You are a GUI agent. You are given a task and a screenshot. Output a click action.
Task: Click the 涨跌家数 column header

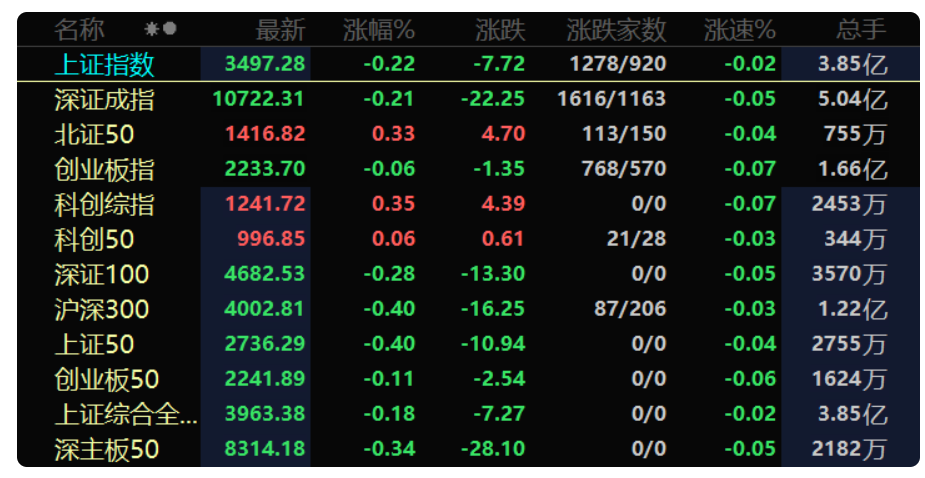click(x=616, y=30)
